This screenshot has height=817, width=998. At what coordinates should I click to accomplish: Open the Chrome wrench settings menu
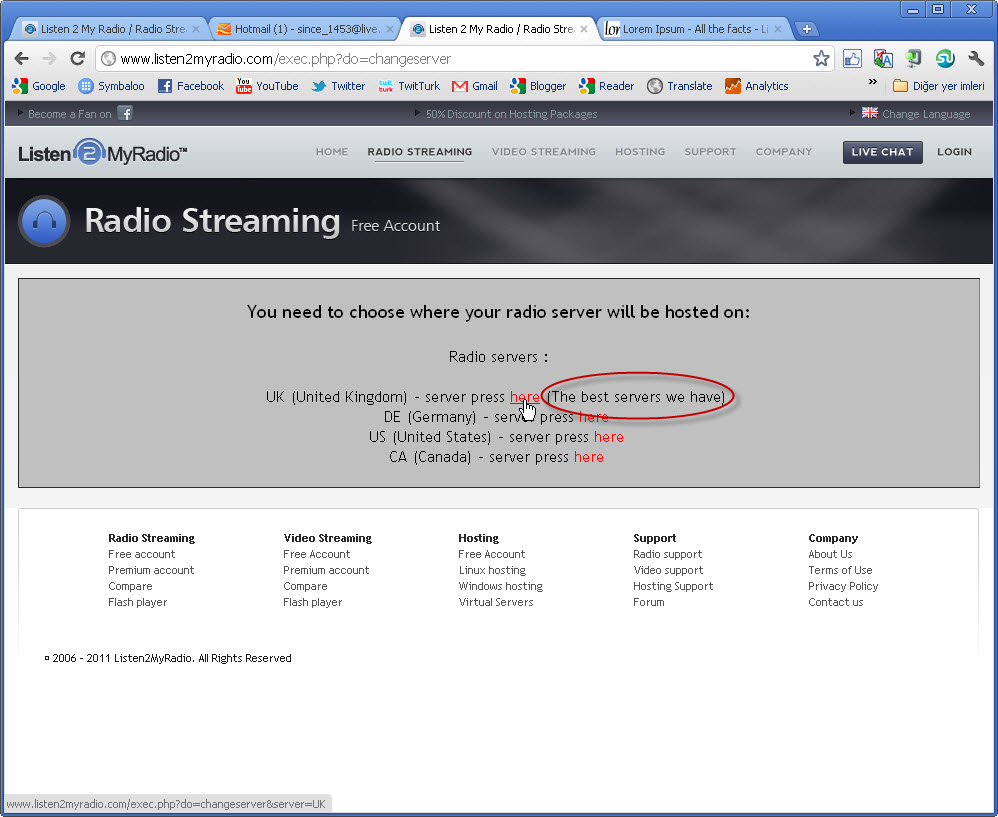976,59
